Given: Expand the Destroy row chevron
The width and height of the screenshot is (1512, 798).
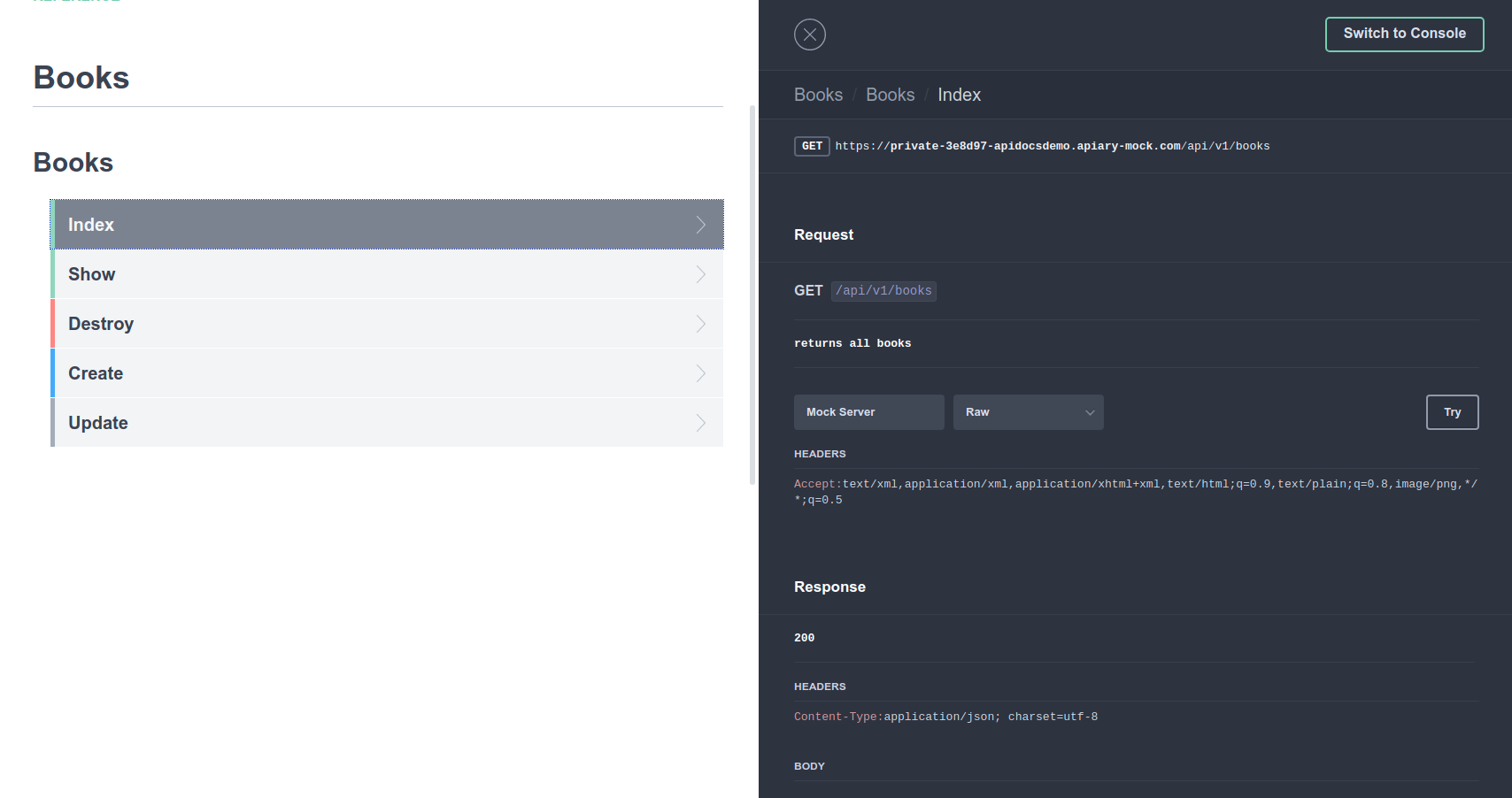Looking at the screenshot, I should 700,324.
